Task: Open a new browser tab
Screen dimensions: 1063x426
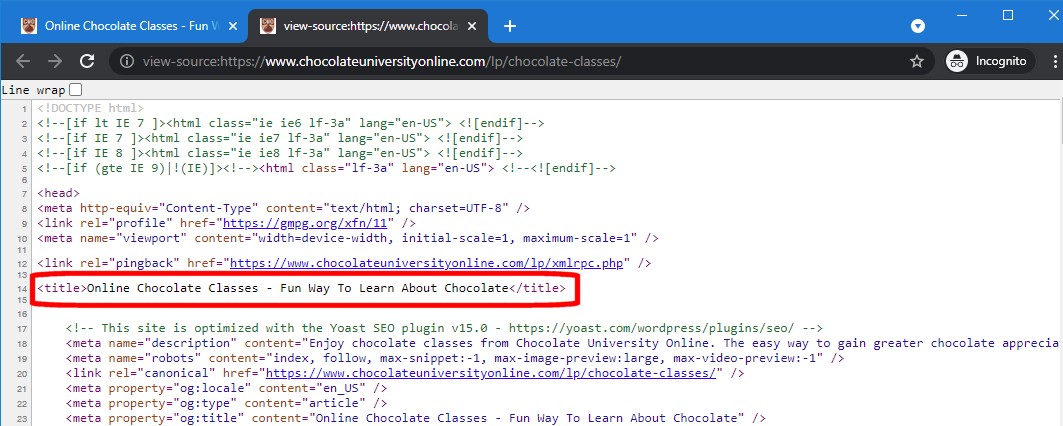Action: tap(510, 26)
